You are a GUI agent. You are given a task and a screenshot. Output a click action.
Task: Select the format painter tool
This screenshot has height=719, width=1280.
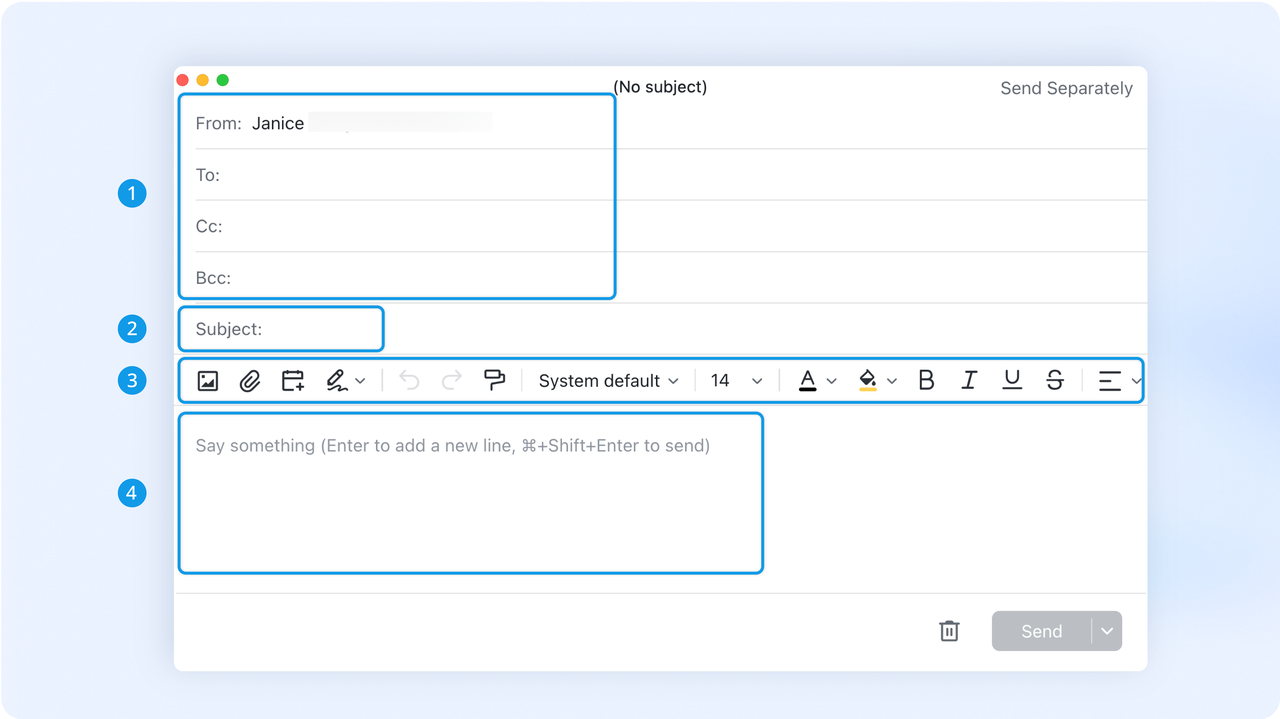[494, 380]
